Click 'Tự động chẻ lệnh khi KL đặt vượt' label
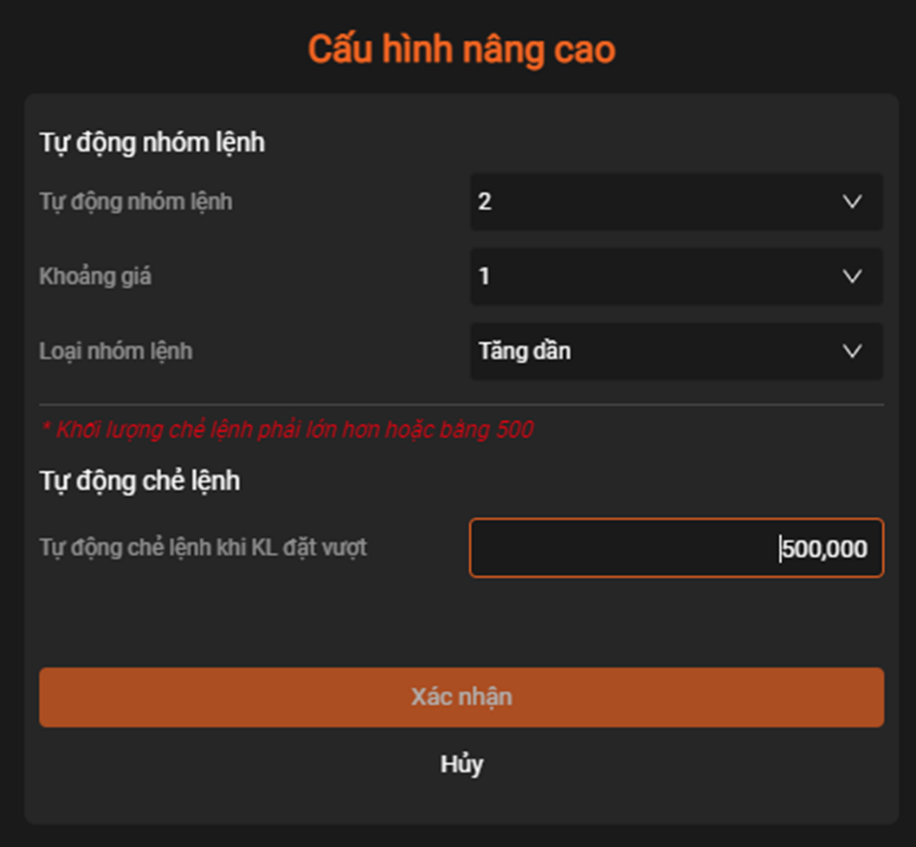This screenshot has height=847, width=916. coord(203,548)
